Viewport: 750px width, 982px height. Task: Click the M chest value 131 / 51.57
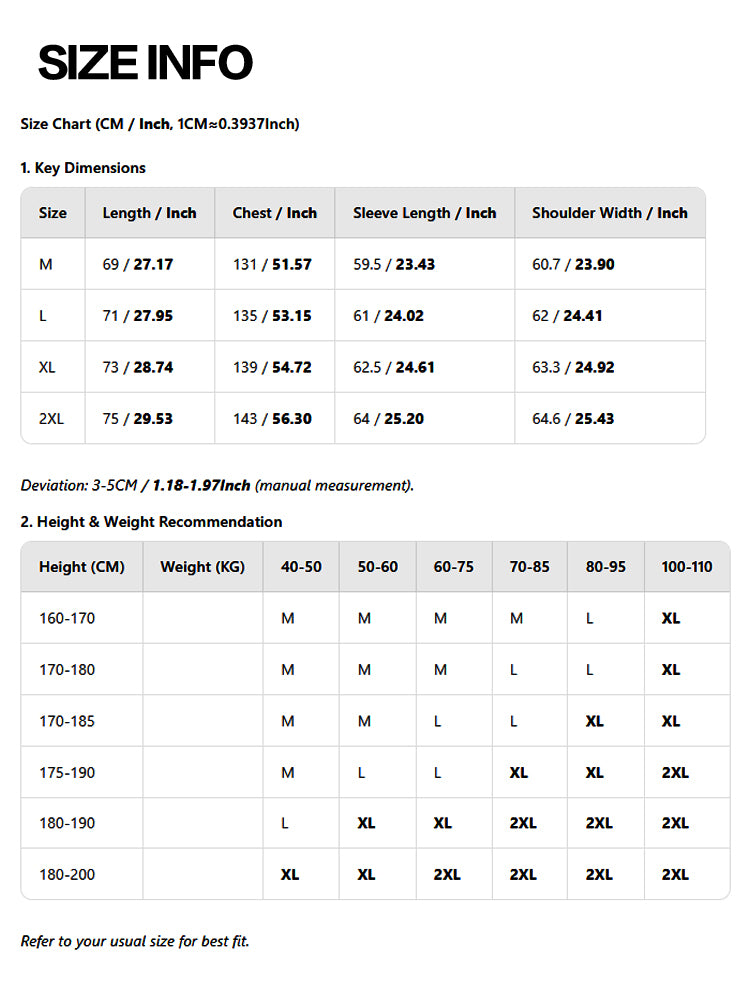(272, 265)
